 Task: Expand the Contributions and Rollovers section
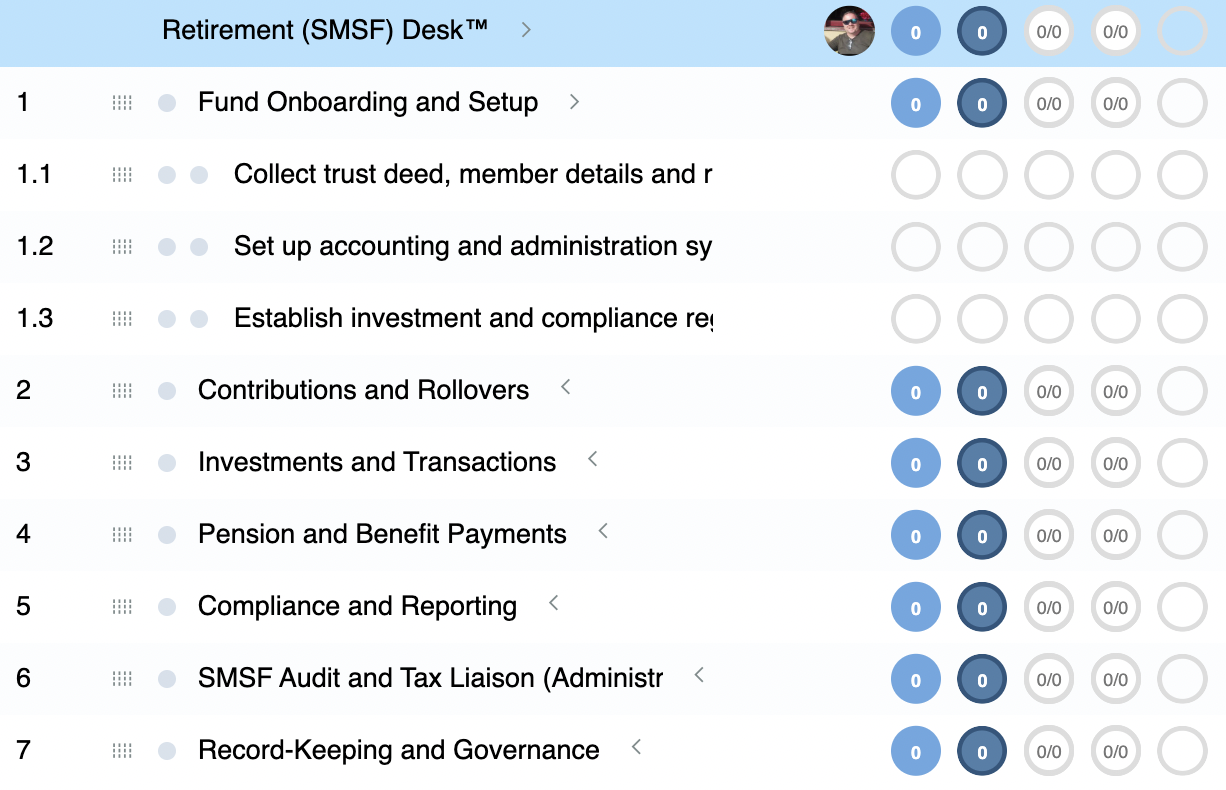click(x=564, y=389)
